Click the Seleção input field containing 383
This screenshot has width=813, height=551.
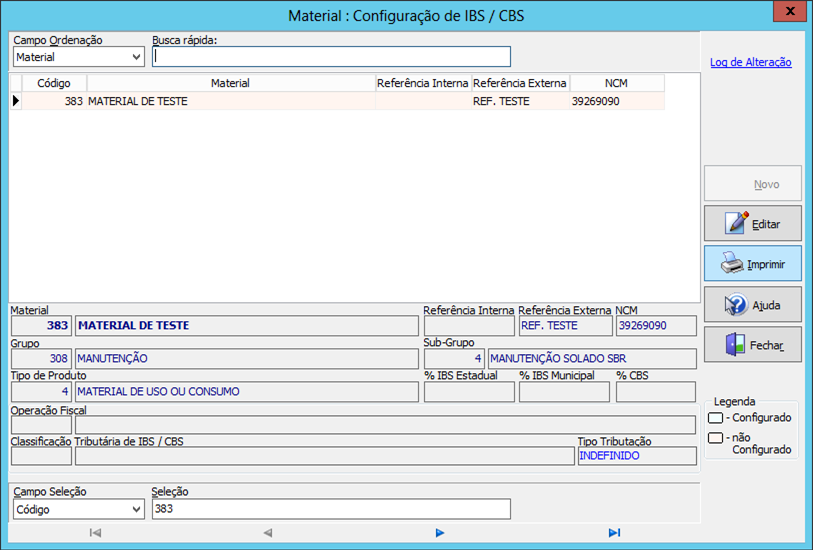331,510
